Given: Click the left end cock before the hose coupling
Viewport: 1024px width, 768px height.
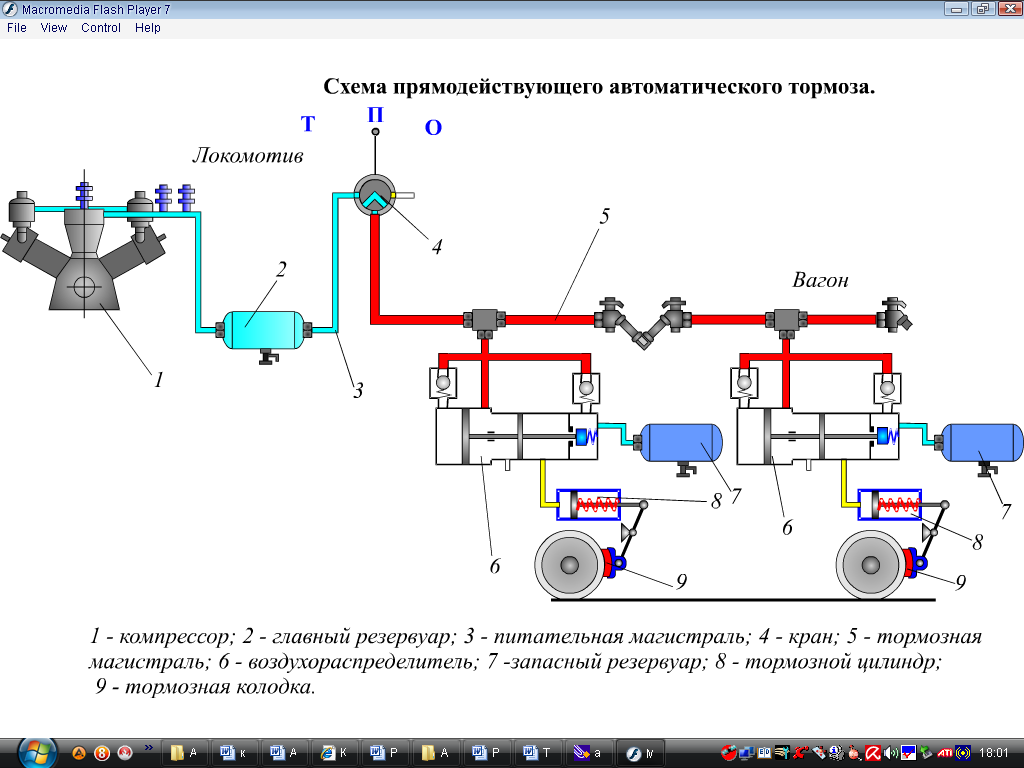Looking at the screenshot, I should click(x=611, y=315).
